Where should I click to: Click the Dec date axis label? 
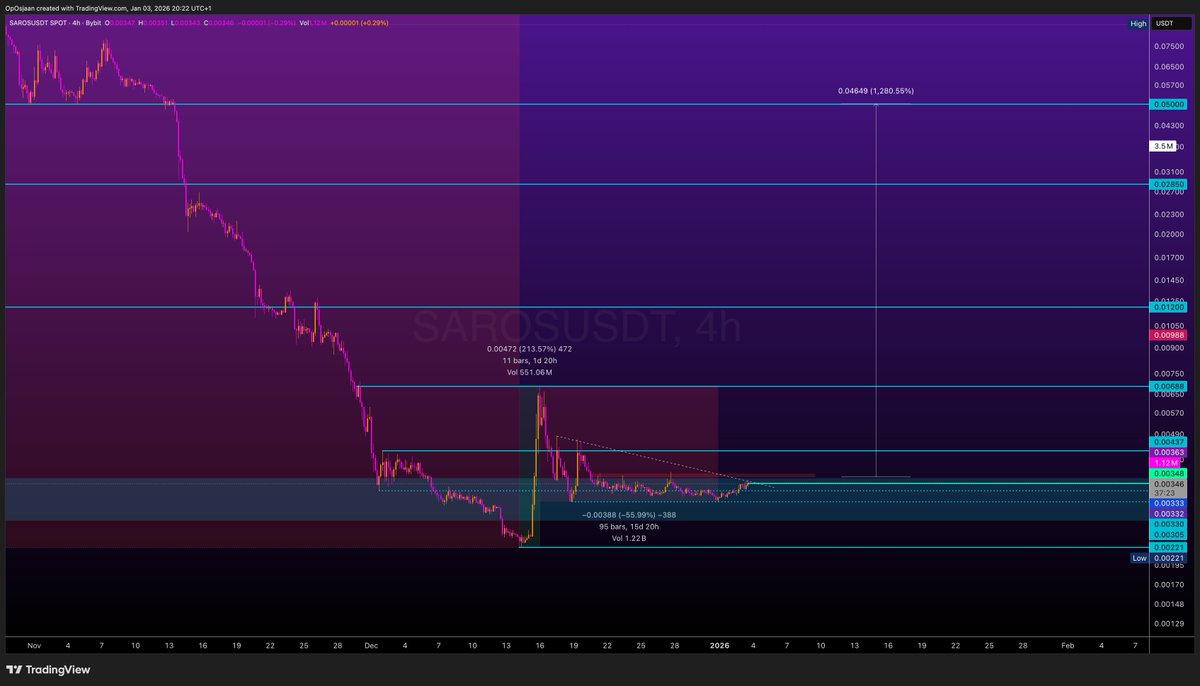pos(370,646)
